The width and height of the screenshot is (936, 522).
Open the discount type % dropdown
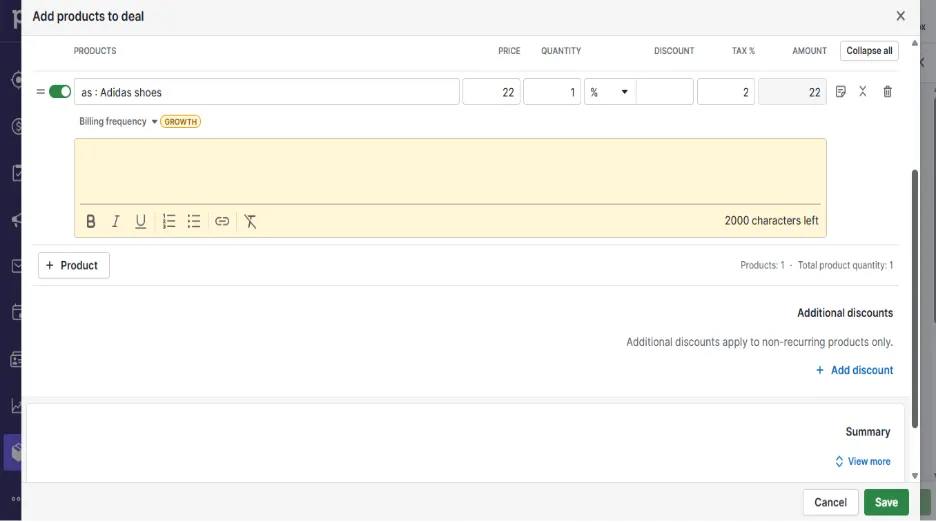609,92
